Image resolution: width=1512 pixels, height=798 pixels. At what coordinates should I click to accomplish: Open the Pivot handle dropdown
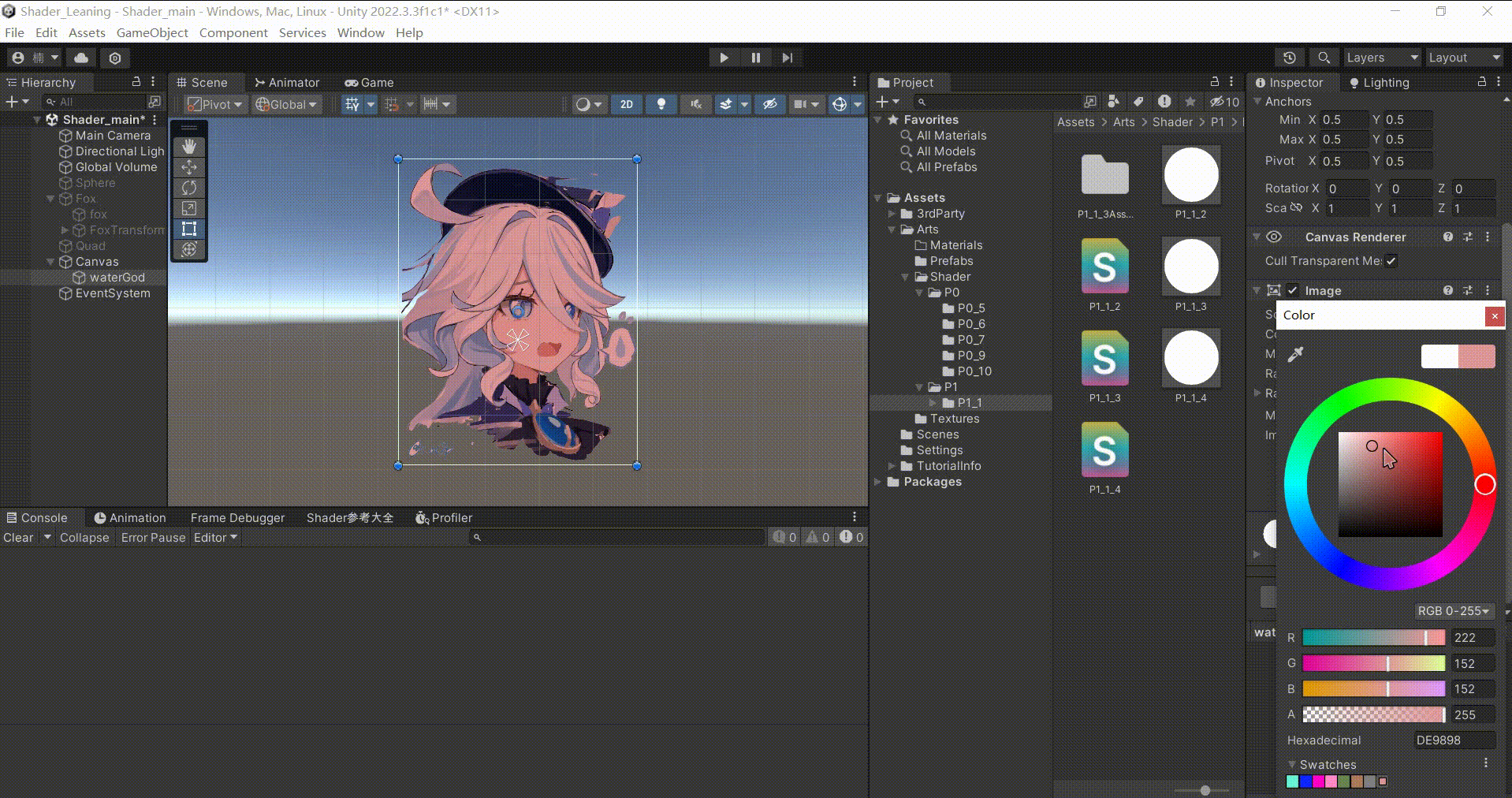point(215,104)
